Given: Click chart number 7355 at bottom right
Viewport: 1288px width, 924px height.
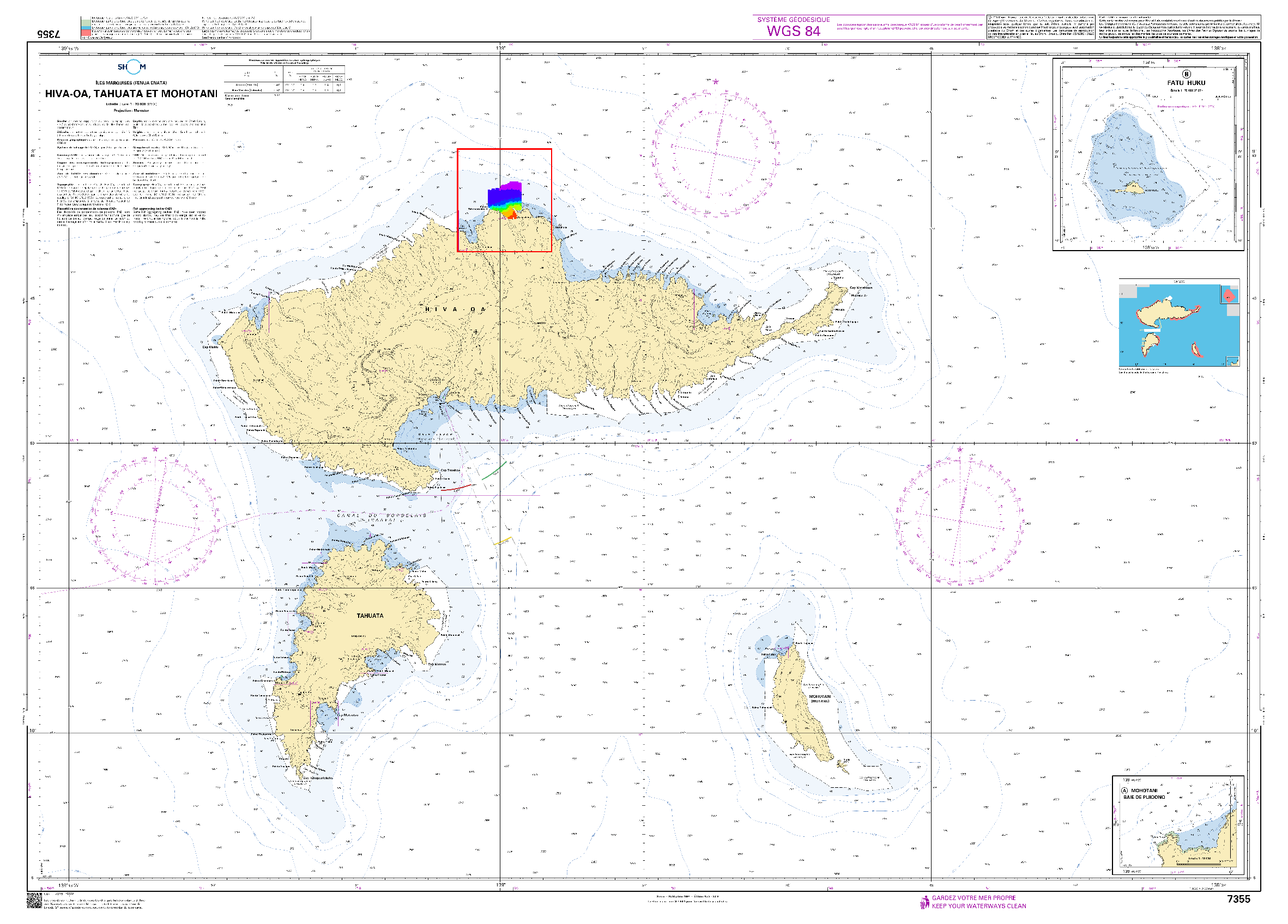Looking at the screenshot, I should coord(1238,899).
